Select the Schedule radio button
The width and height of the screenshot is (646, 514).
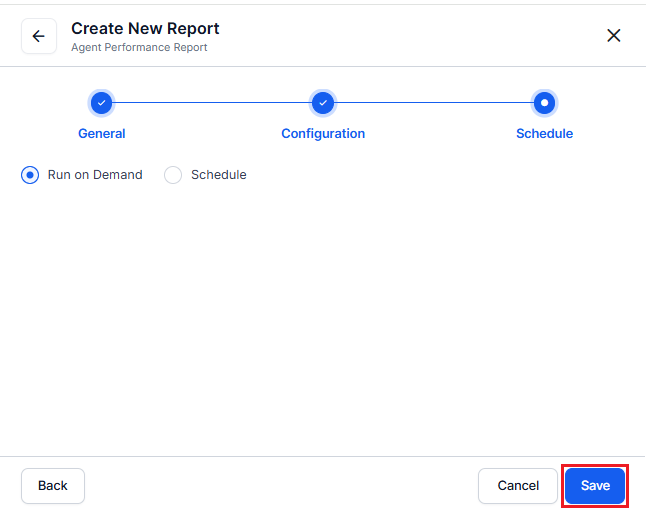173,175
